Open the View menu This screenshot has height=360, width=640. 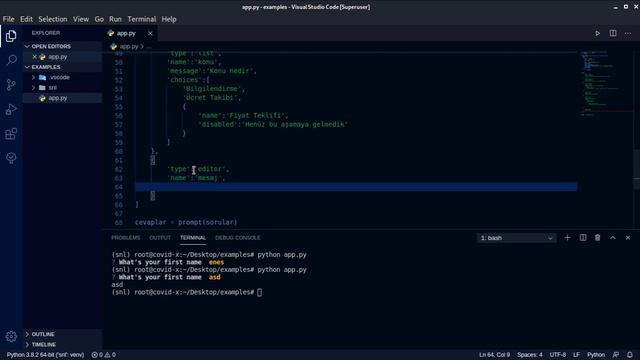click(81, 19)
